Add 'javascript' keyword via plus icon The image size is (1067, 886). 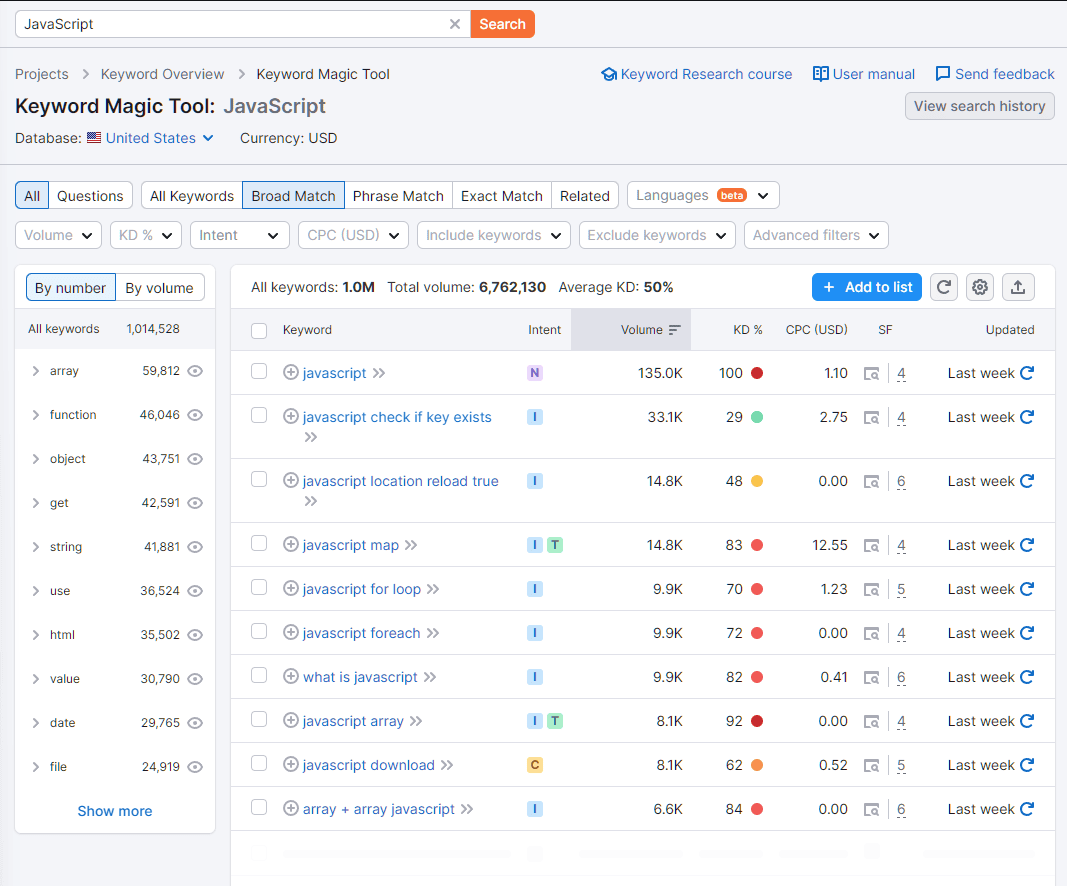click(x=291, y=372)
